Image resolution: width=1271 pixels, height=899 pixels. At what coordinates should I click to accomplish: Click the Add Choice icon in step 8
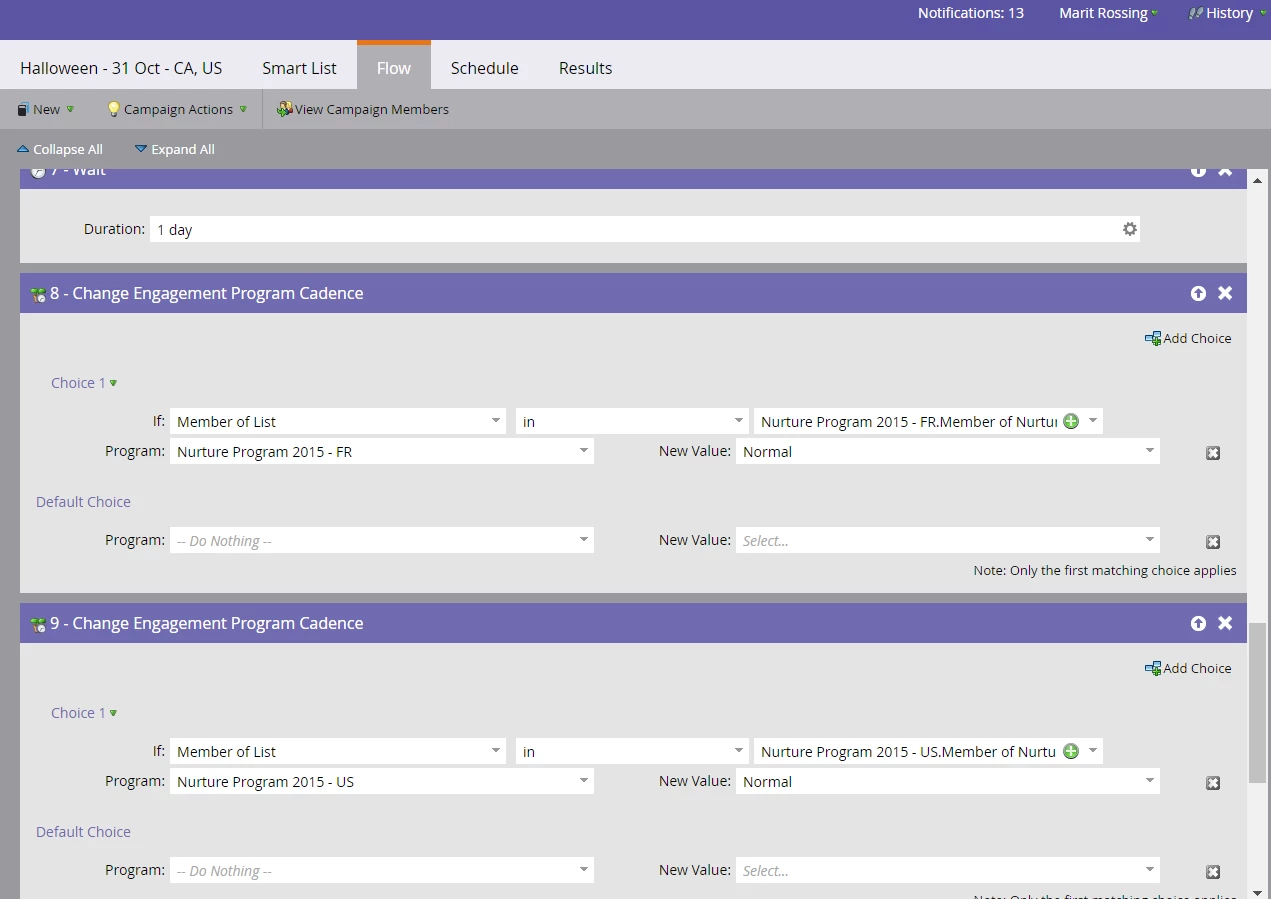[1153, 339]
